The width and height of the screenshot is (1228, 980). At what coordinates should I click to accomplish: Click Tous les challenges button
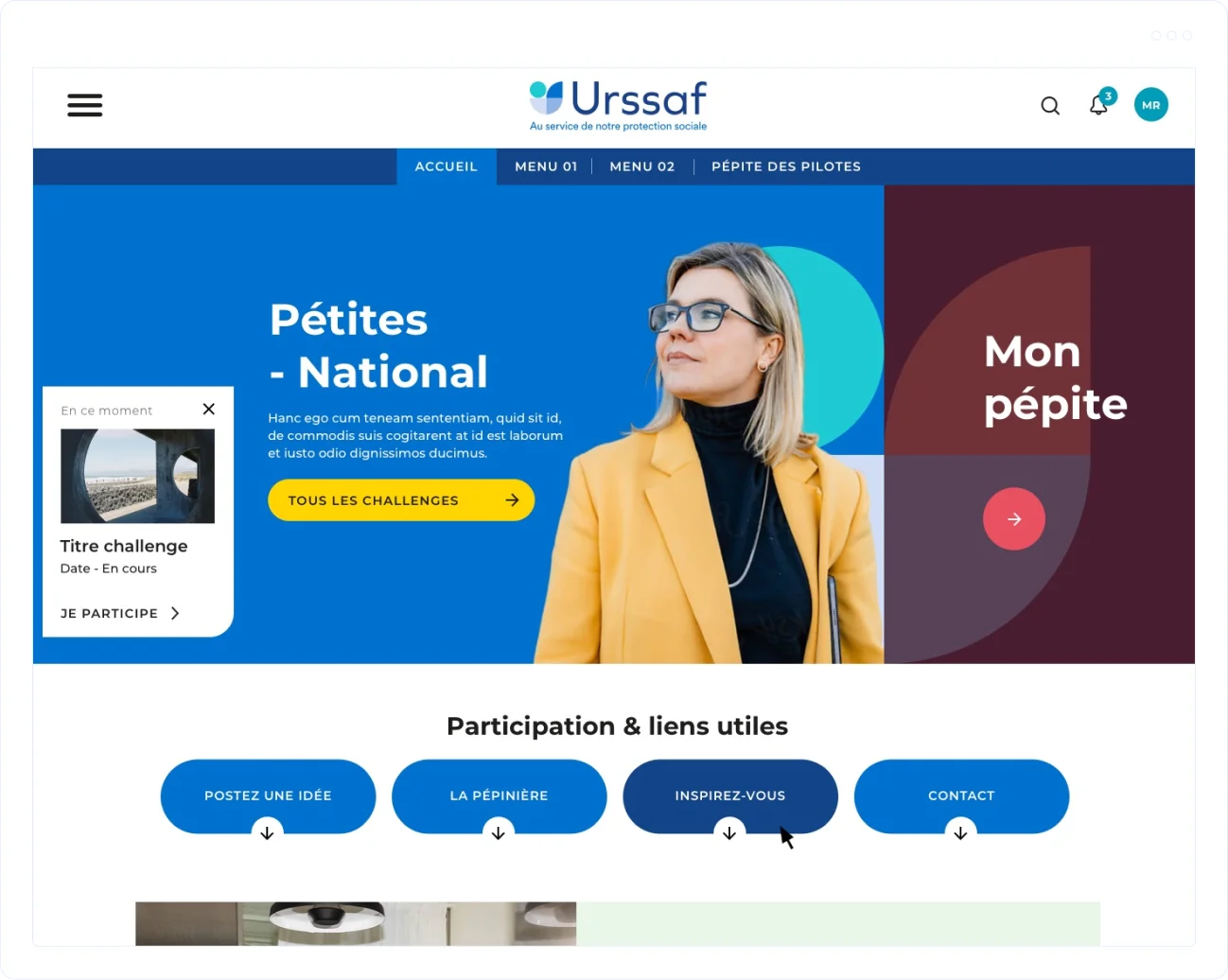401,500
